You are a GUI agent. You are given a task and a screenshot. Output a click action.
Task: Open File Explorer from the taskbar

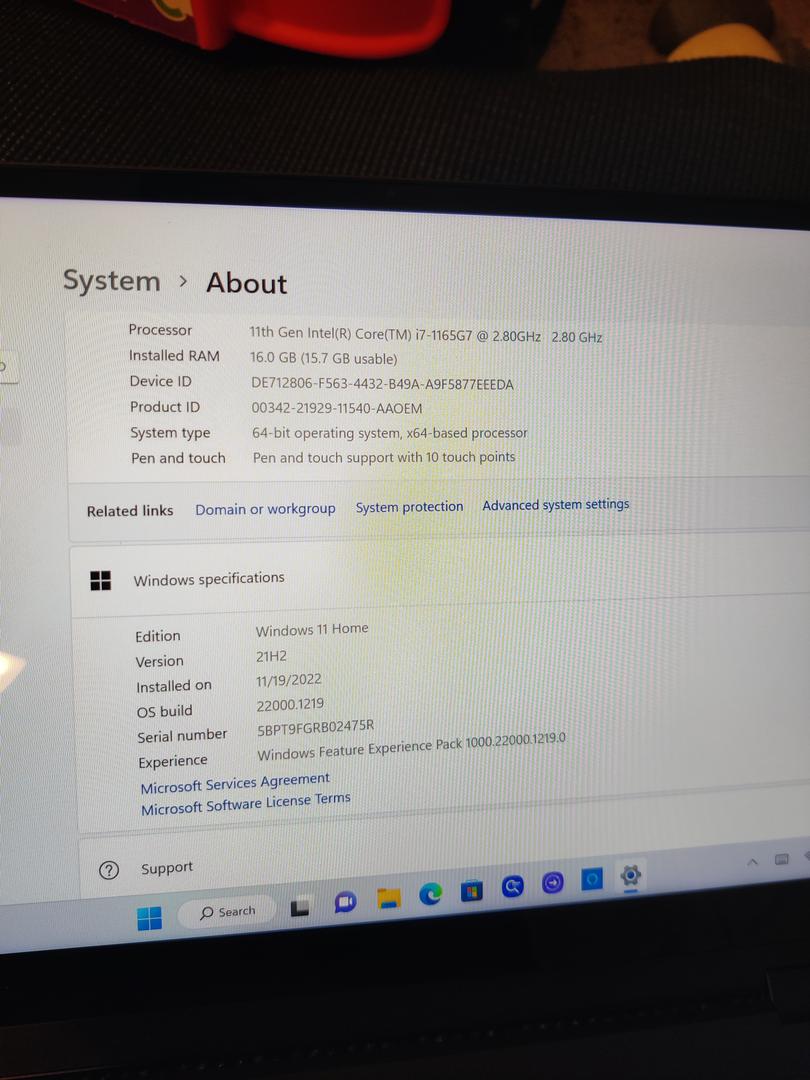388,898
